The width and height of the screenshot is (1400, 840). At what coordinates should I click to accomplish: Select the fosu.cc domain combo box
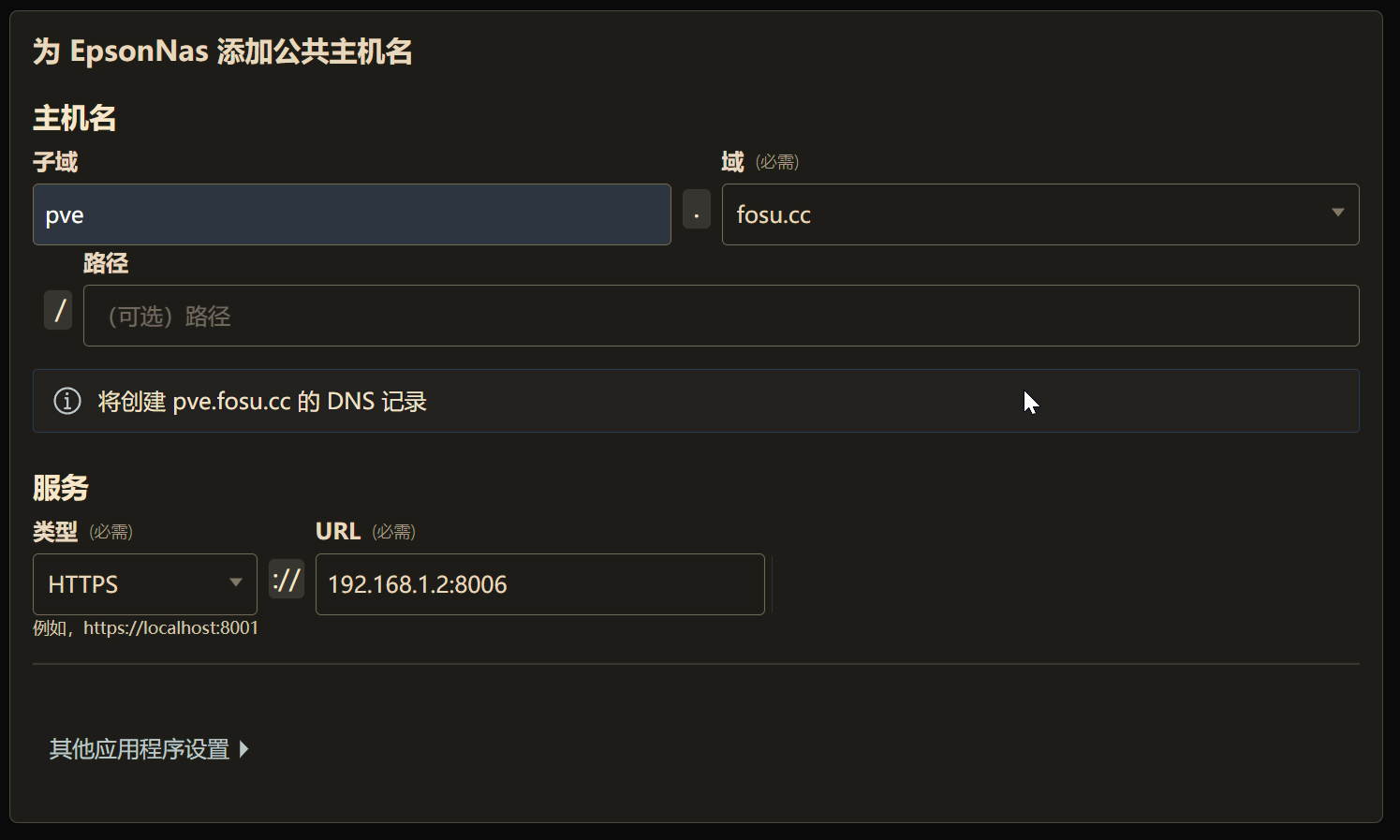pos(1040,214)
